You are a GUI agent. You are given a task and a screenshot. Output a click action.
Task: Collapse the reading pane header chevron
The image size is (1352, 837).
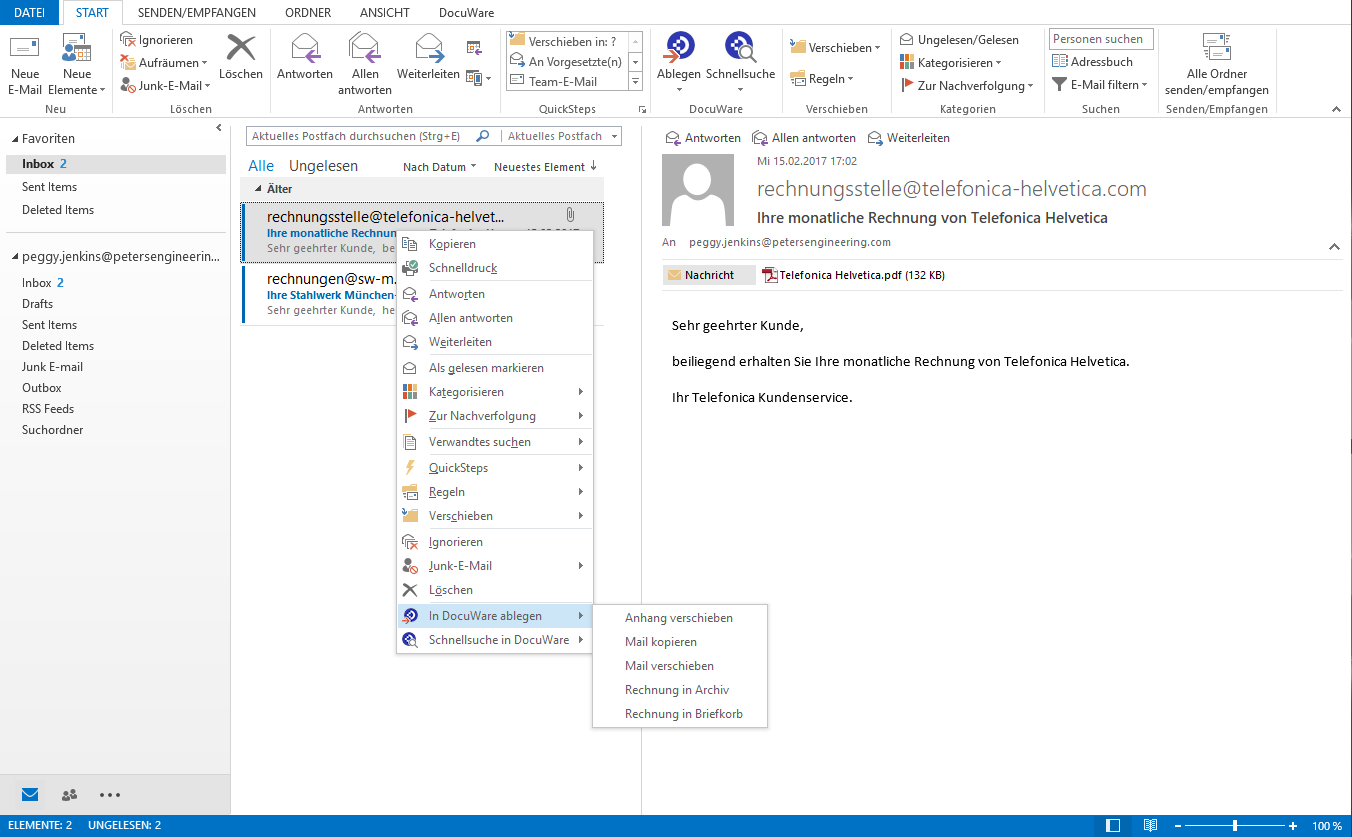pyautogui.click(x=1333, y=246)
